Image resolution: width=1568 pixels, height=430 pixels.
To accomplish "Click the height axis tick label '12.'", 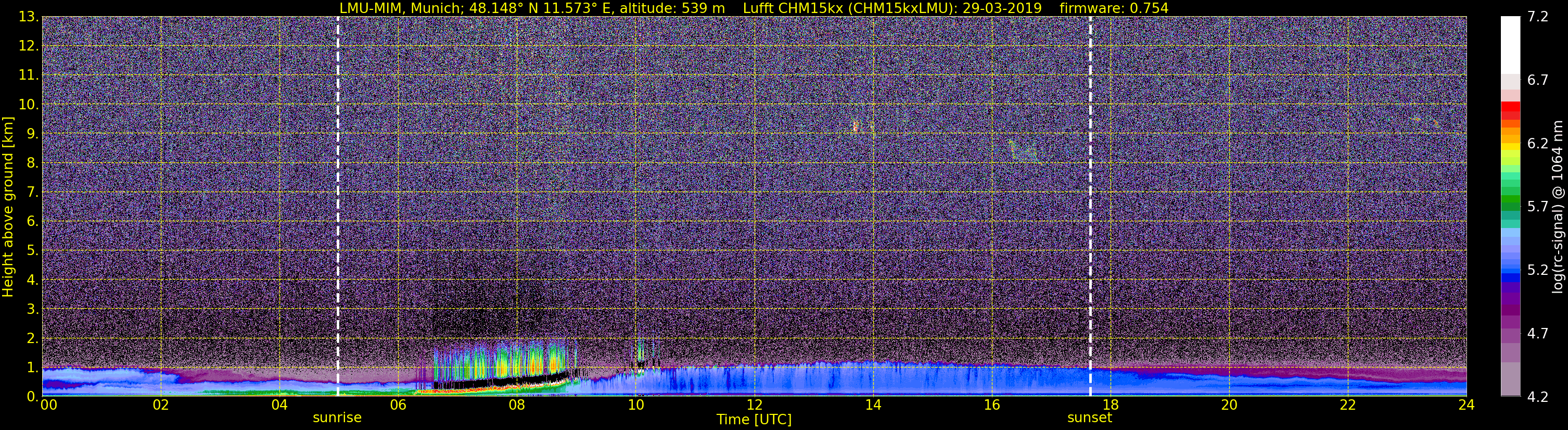I will click(x=29, y=46).
